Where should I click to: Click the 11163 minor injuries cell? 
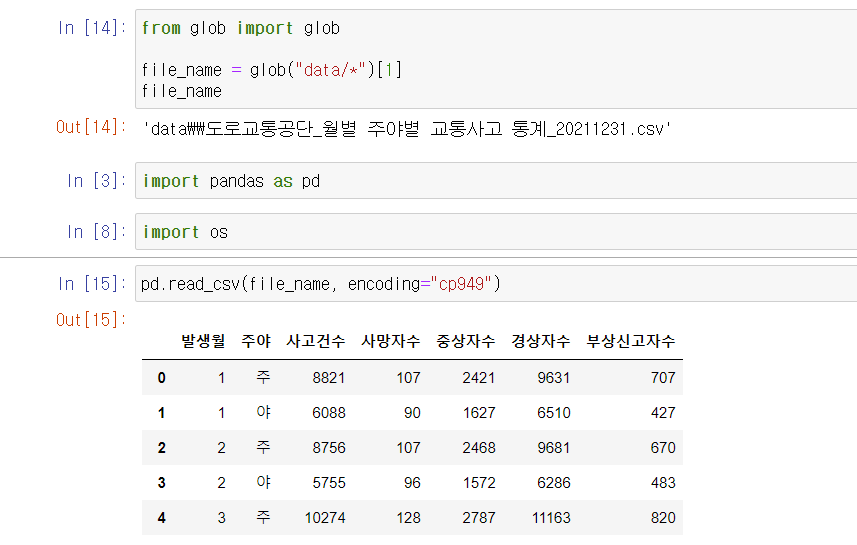[551, 518]
